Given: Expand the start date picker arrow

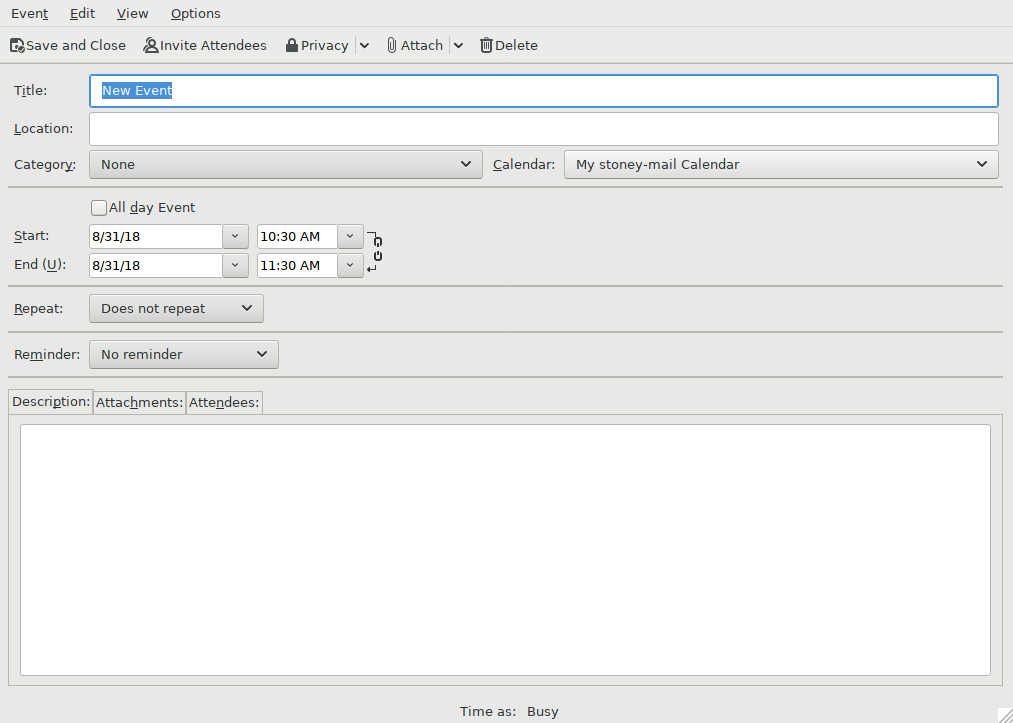Looking at the screenshot, I should pyautogui.click(x=235, y=237).
